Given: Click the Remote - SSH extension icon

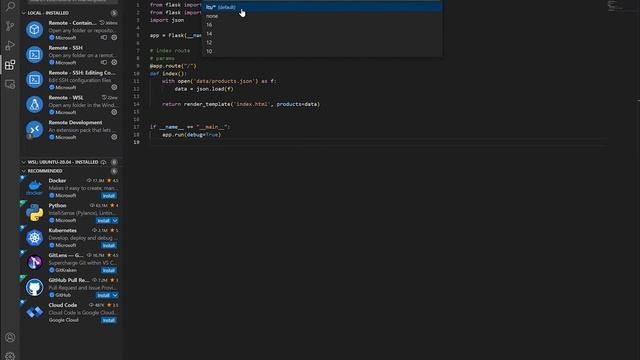Looking at the screenshot, I should [34, 54].
